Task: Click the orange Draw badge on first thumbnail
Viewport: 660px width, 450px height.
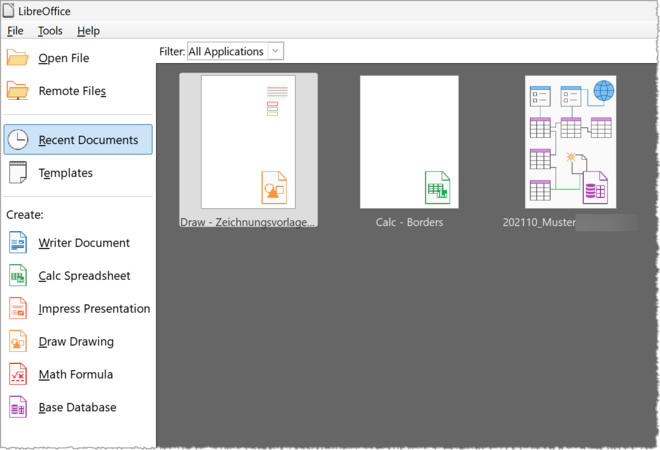Action: 274,187
